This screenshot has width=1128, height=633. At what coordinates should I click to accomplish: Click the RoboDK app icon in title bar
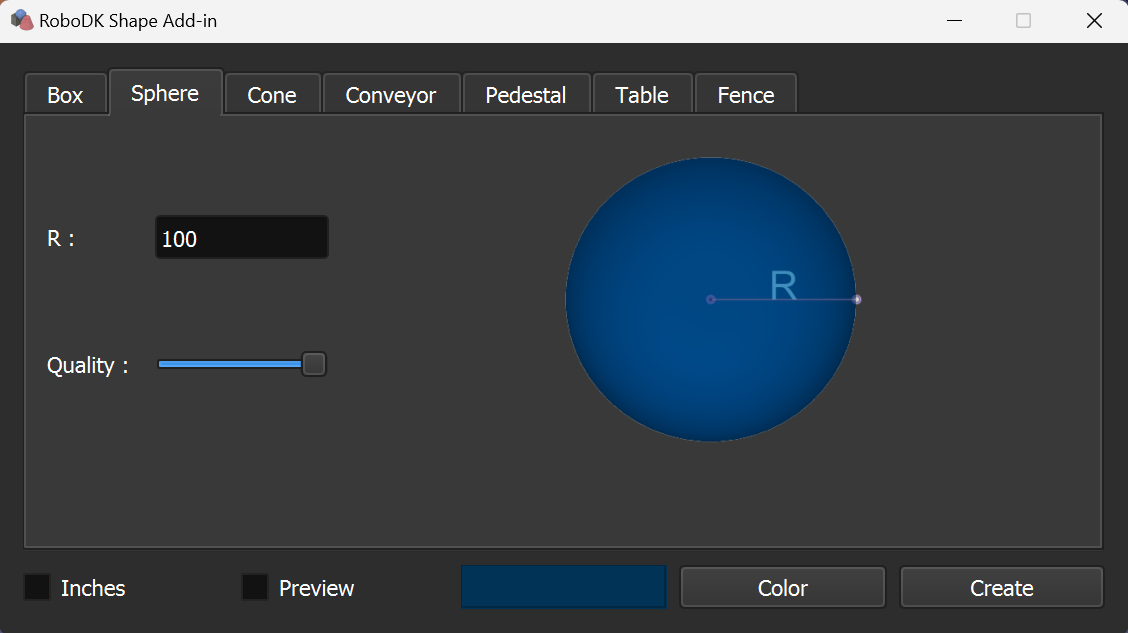[21, 20]
